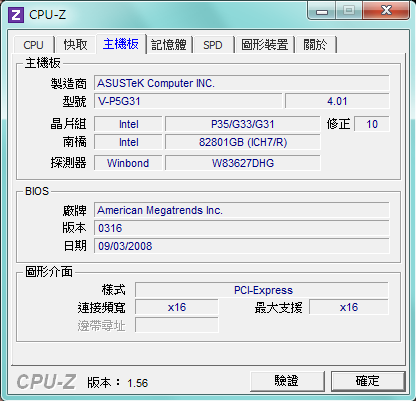Click the 最大支援 label
Viewport: 416px width, 401px height.
pyautogui.click(x=279, y=307)
